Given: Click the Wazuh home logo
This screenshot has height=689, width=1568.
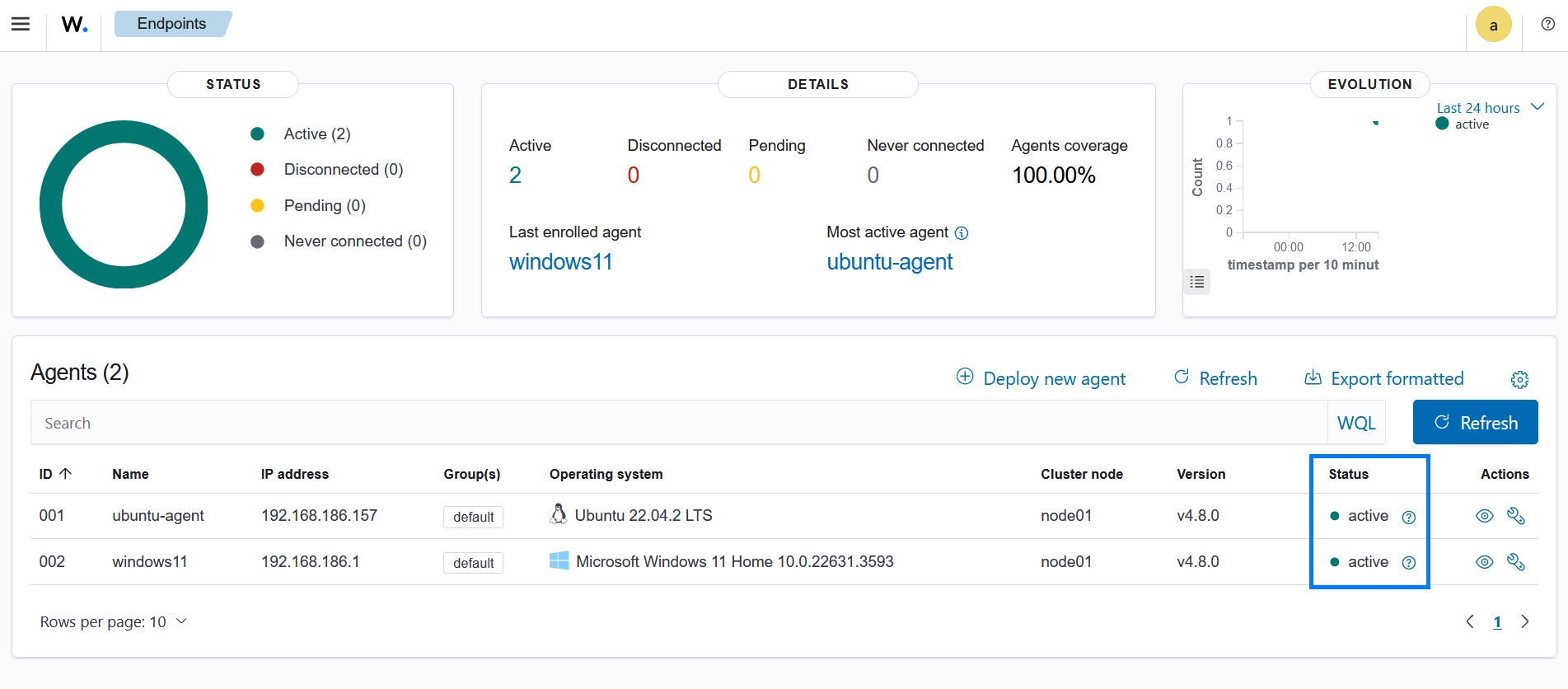Looking at the screenshot, I should pyautogui.click(x=74, y=25).
